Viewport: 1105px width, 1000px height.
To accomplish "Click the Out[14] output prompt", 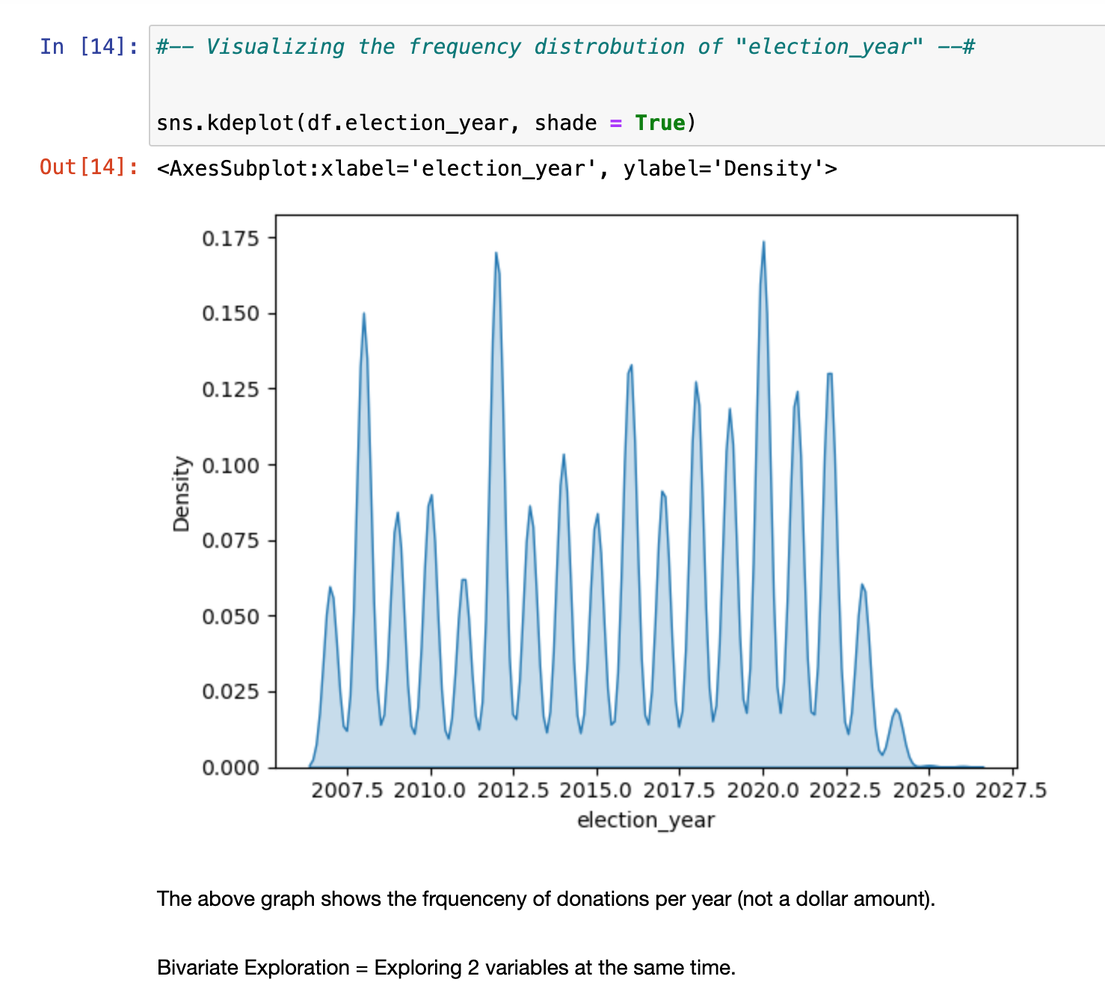I will [90, 167].
